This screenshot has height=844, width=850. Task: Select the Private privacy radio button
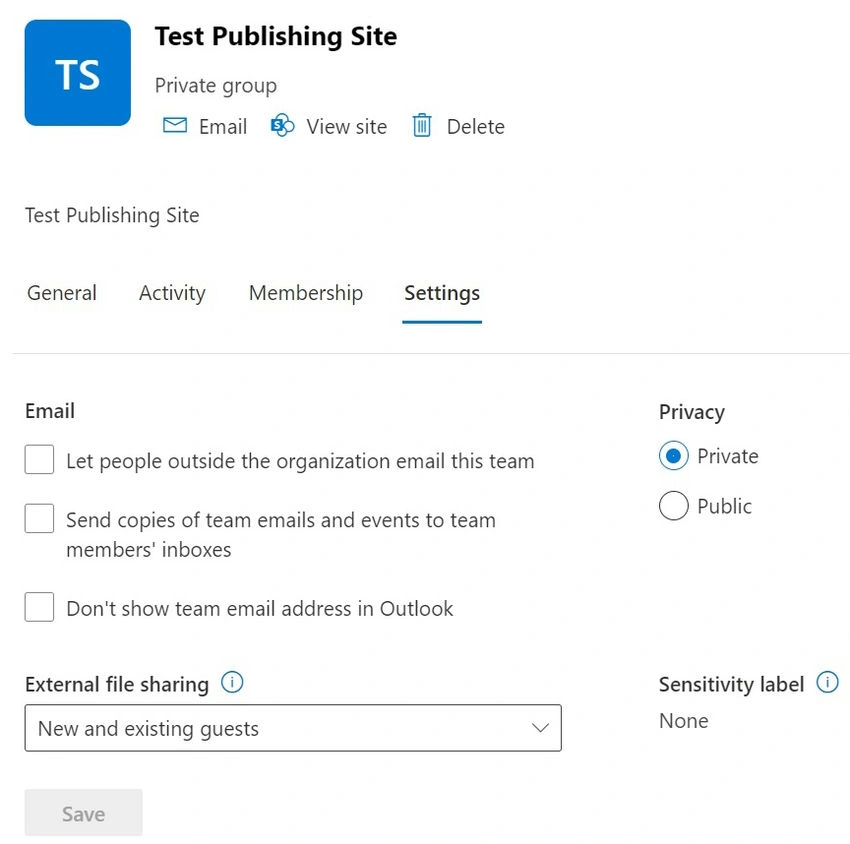(674, 456)
